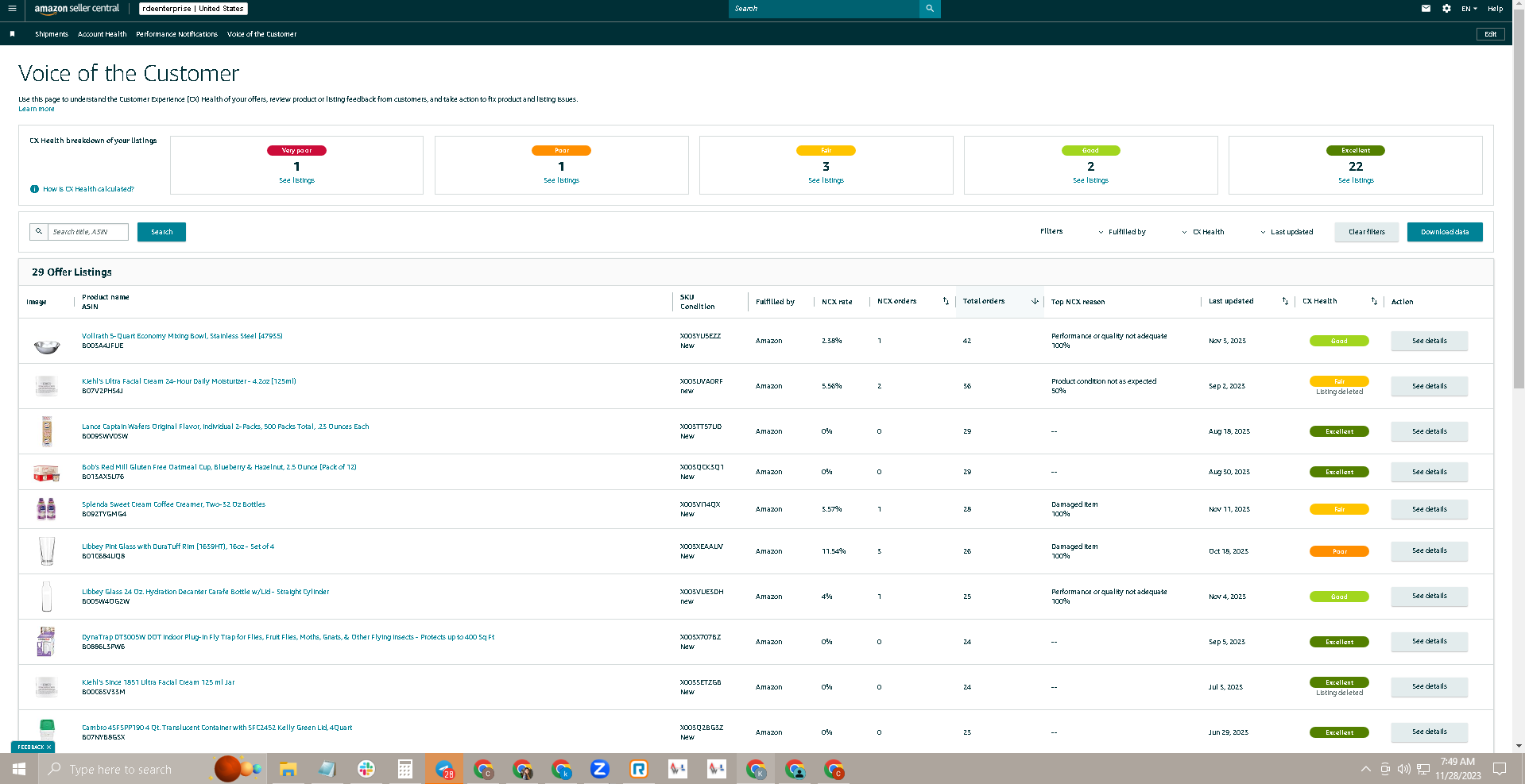
Task: See listings under Good card
Action: 1090,180
